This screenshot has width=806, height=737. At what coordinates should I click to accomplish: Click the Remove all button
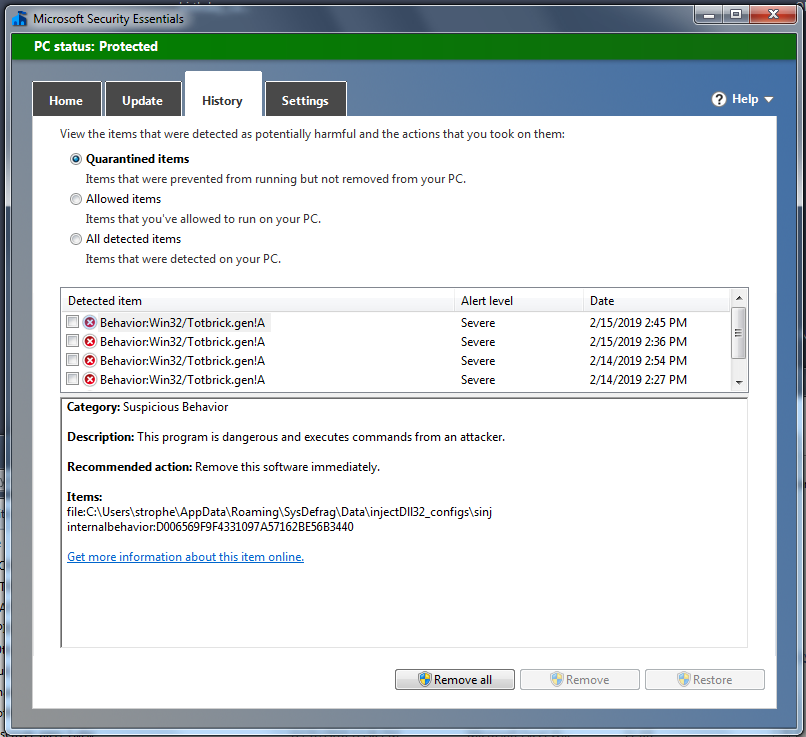[x=455, y=679]
